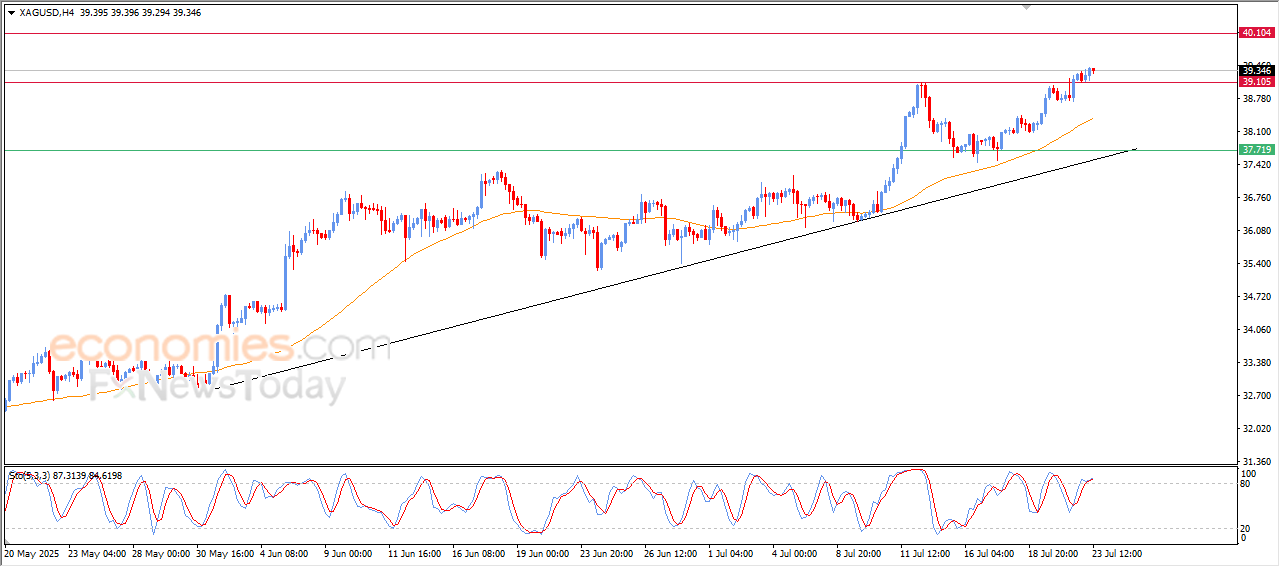The height and width of the screenshot is (567, 1280).
Task: Click 35.400 on the price axis
Action: [x=1256, y=264]
